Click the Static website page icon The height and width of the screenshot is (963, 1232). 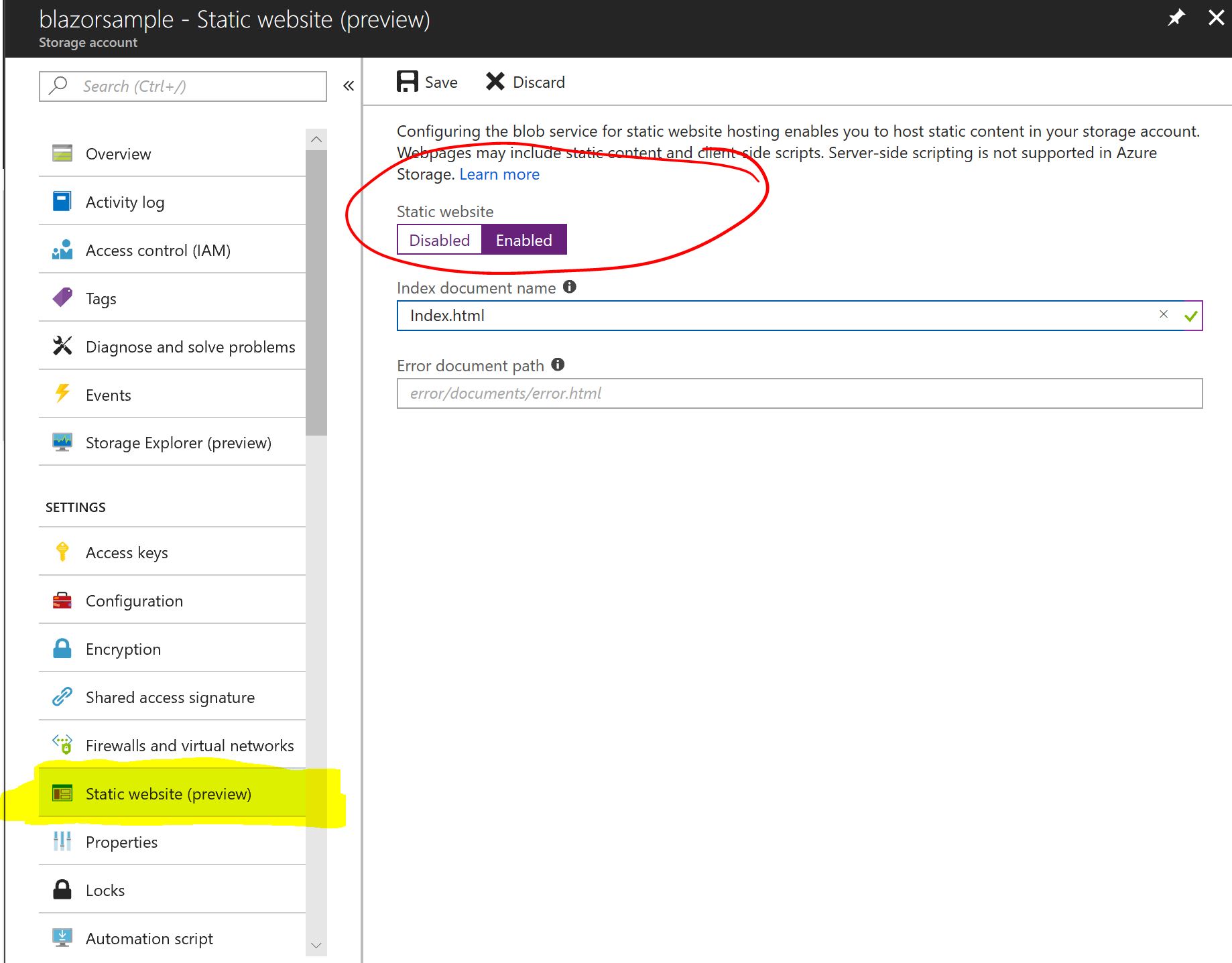[62, 793]
